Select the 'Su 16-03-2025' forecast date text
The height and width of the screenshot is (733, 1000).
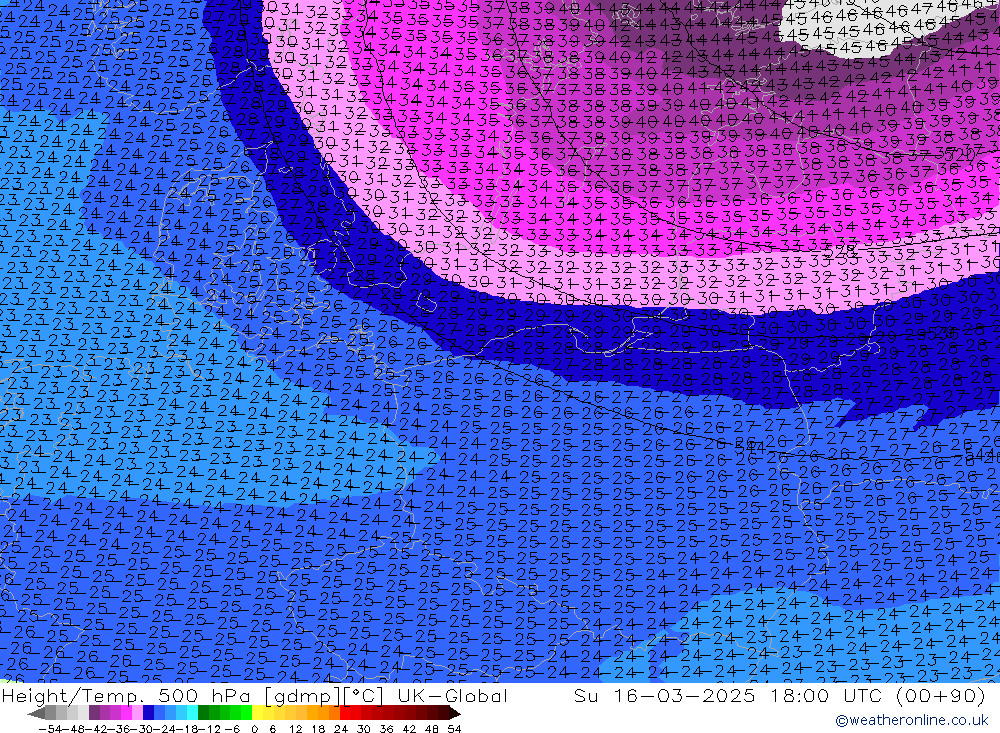click(664, 695)
